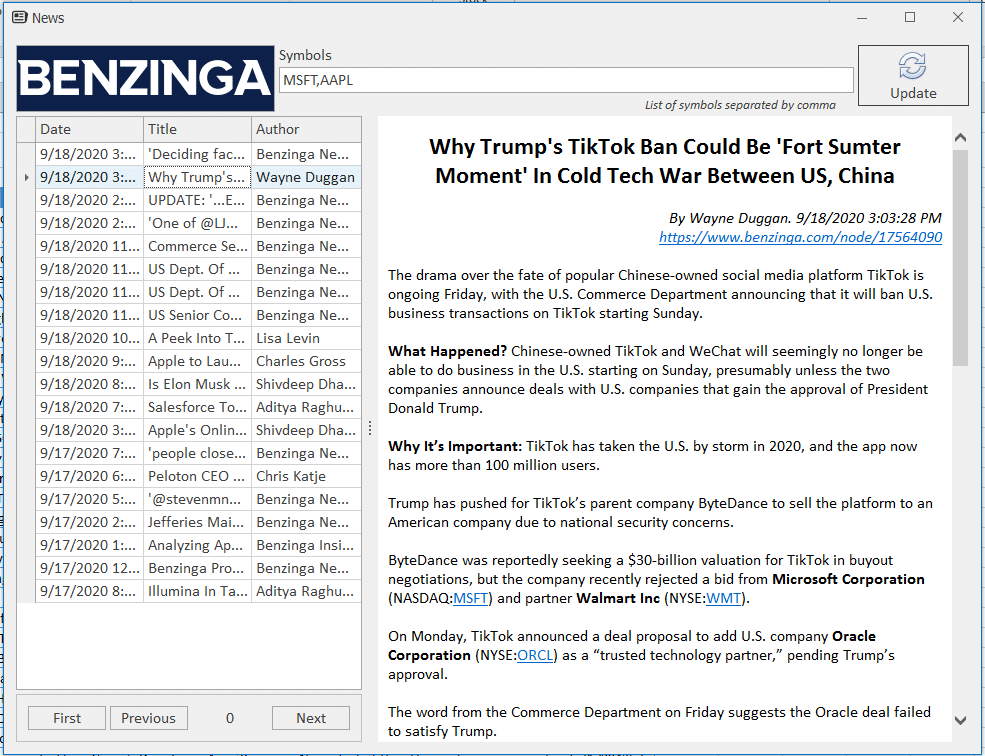The width and height of the screenshot is (985, 756).
Task: Select the Charles Gross author cell
Action: pyautogui.click(x=306, y=361)
